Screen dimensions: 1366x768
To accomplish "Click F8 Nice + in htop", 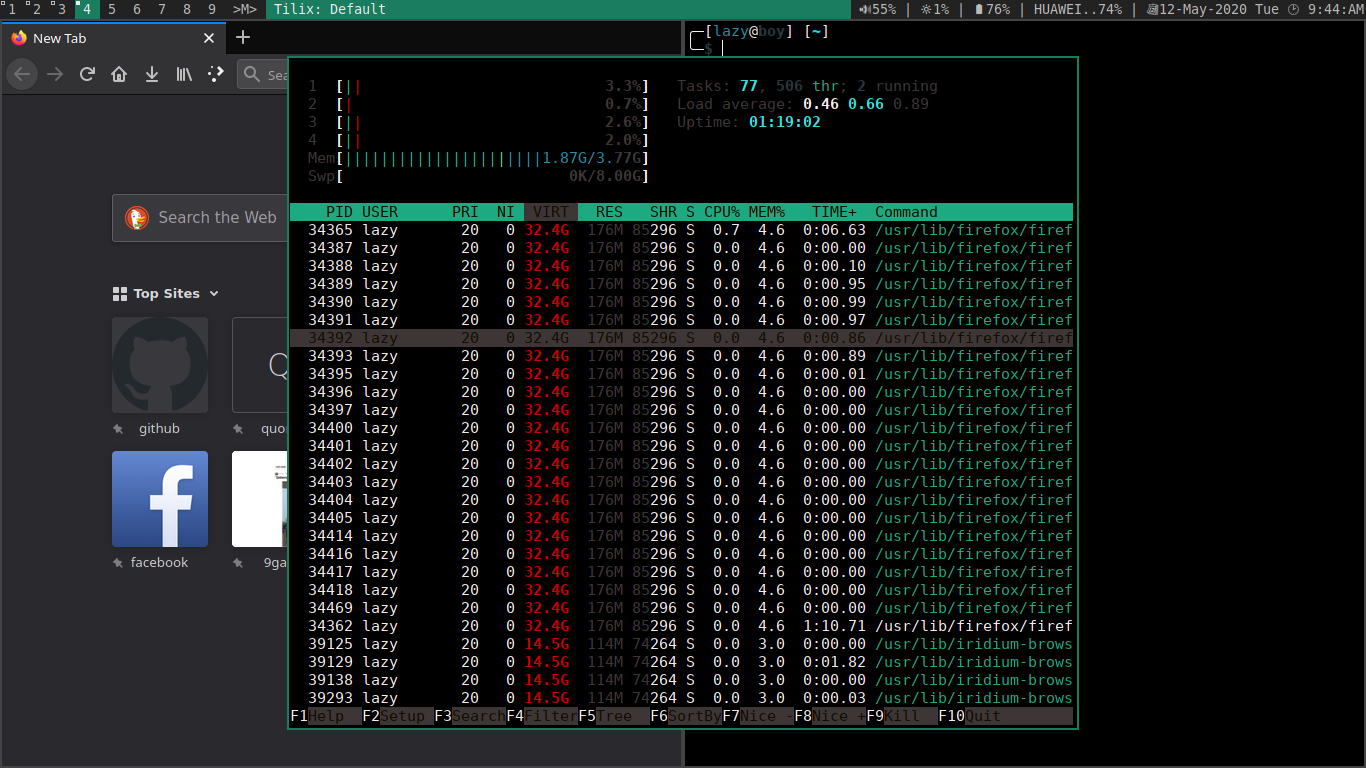I will (830, 716).
